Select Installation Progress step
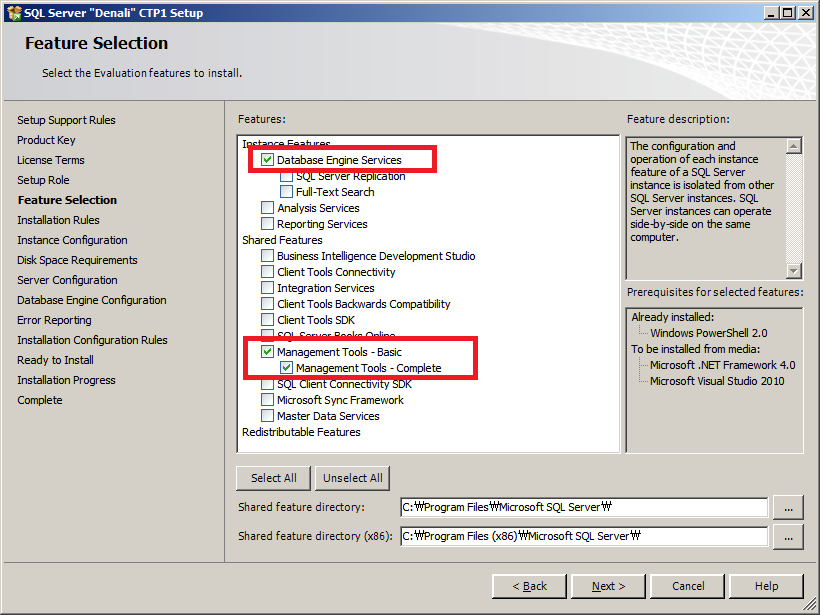The width and height of the screenshot is (820, 615). click(x=66, y=380)
